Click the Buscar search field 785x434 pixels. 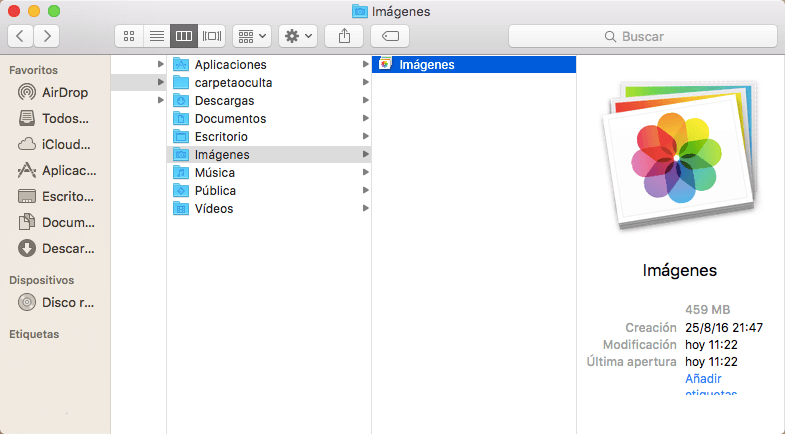click(x=643, y=36)
